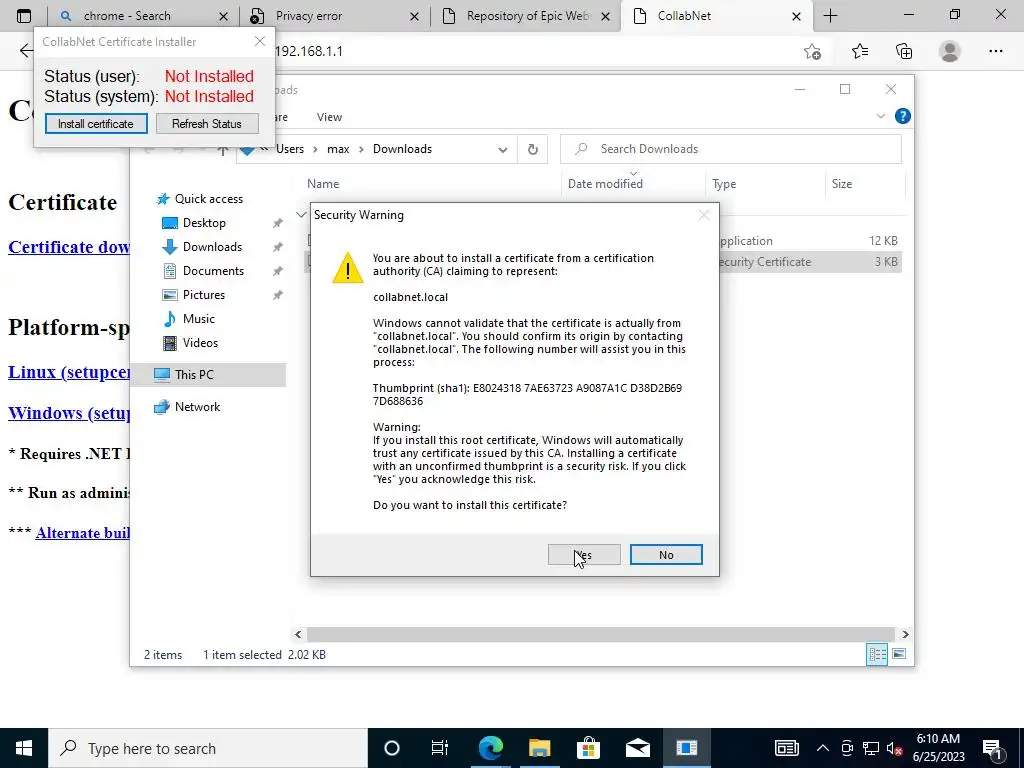Confirm certificate install with Yes button

click(x=584, y=554)
